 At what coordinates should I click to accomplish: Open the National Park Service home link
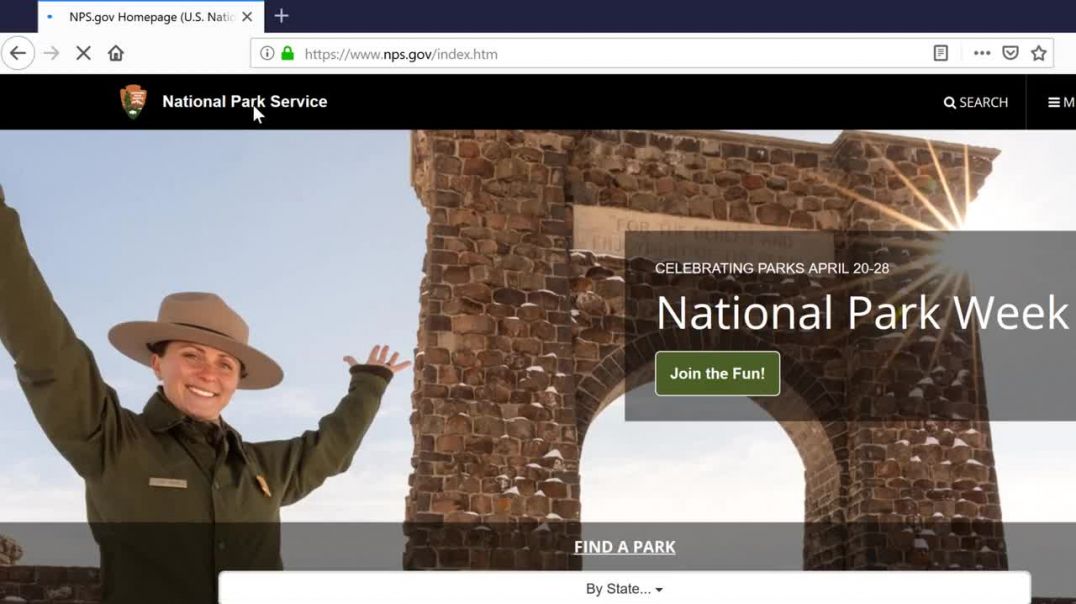click(244, 102)
